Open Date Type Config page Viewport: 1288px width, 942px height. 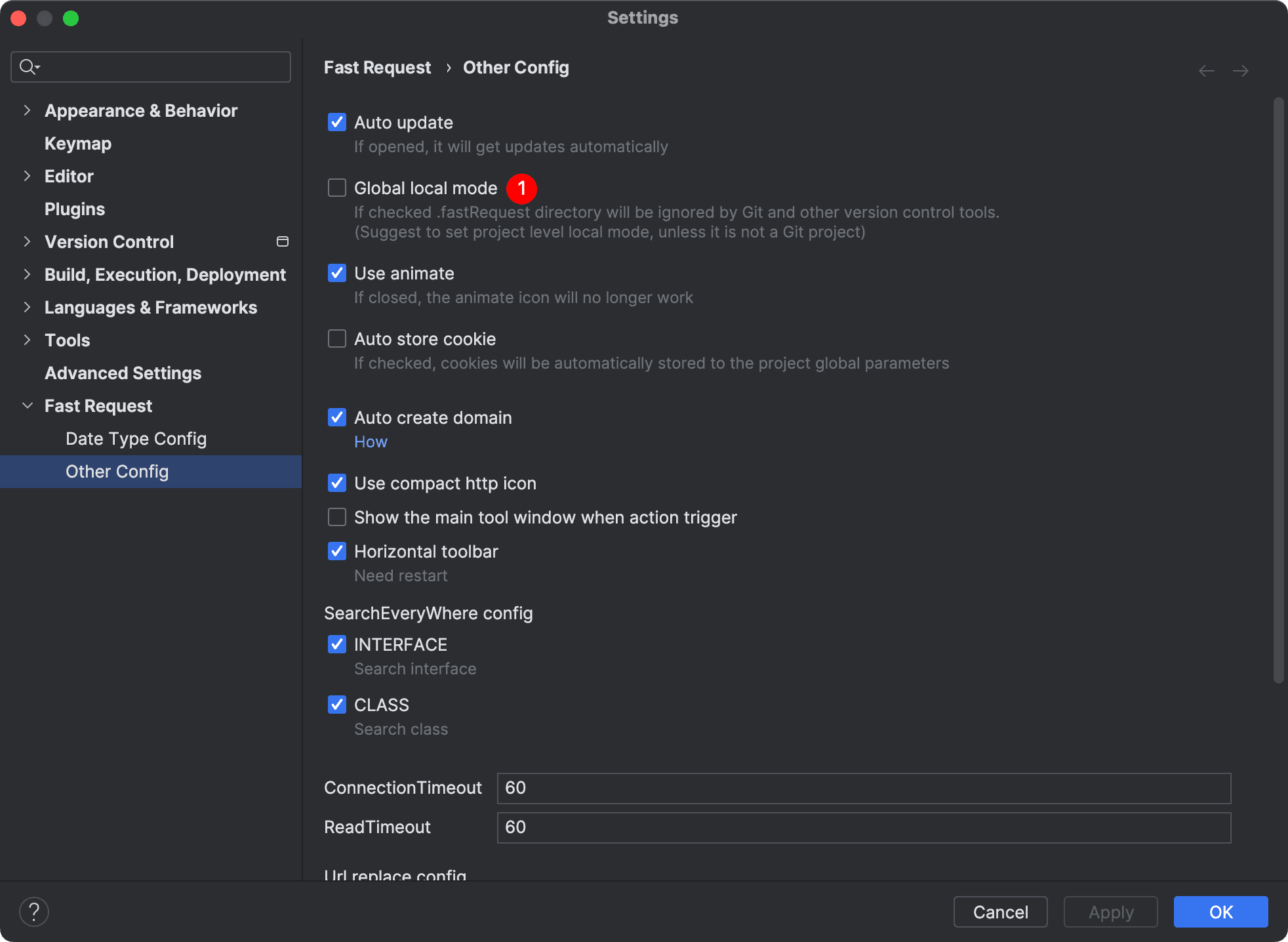point(136,439)
